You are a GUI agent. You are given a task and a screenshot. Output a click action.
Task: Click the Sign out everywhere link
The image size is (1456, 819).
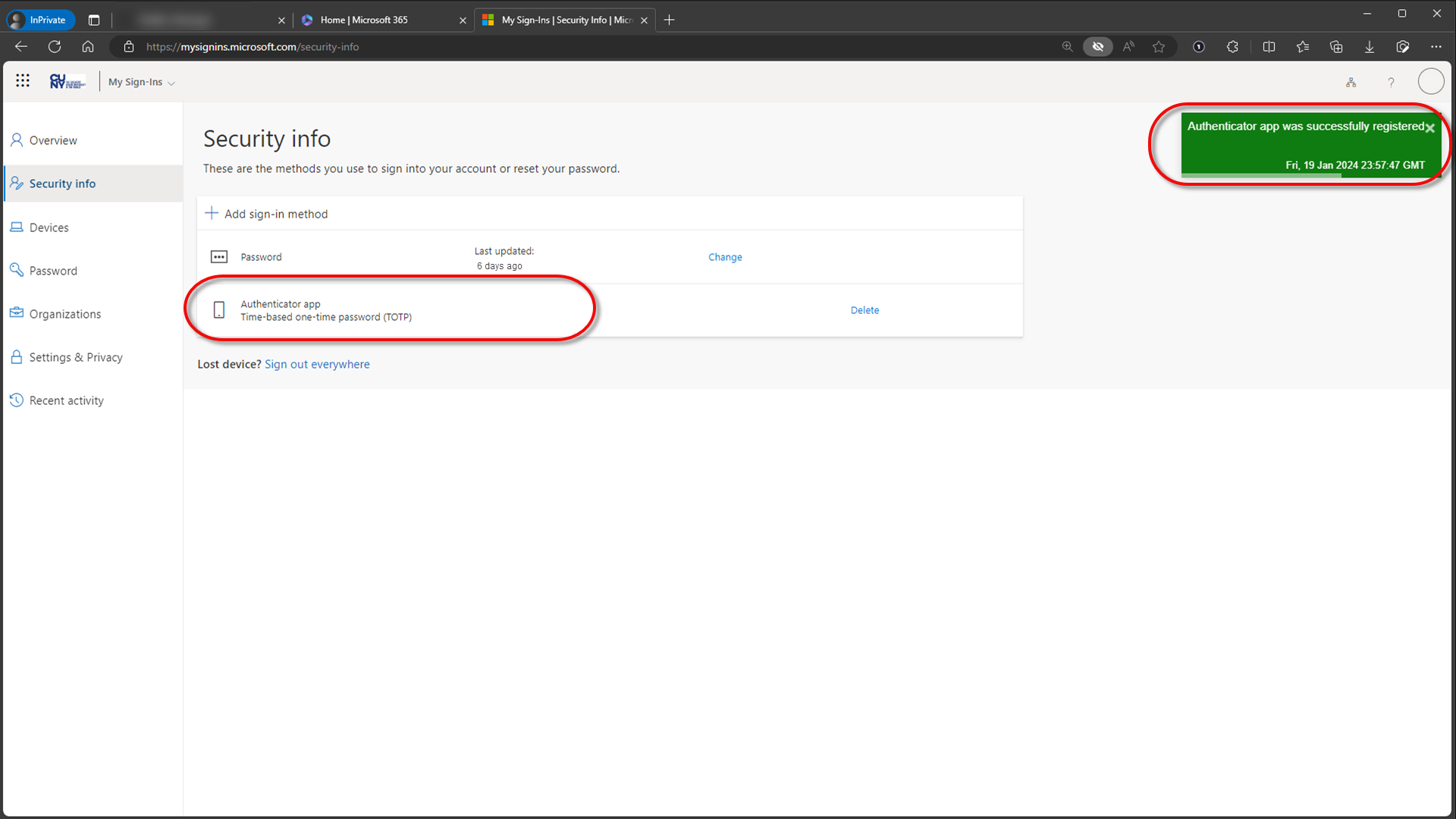[317, 364]
